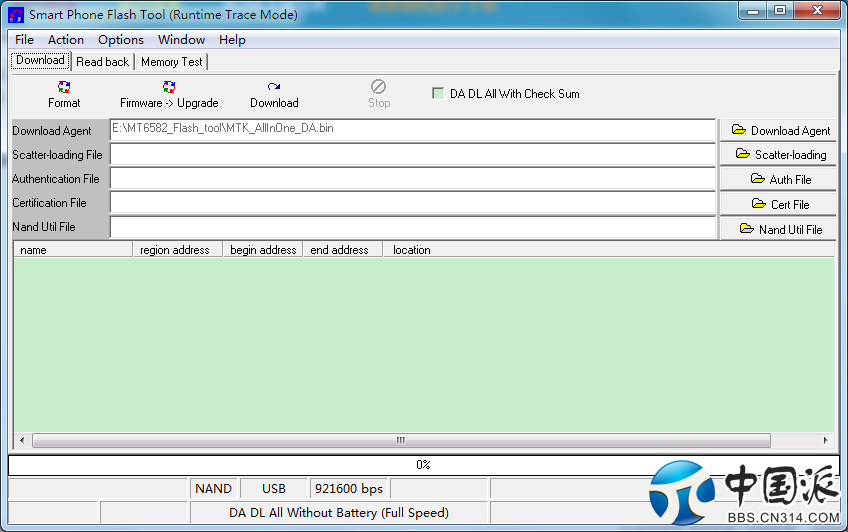
Task: Click the NAND status bar cell
Action: pos(214,489)
